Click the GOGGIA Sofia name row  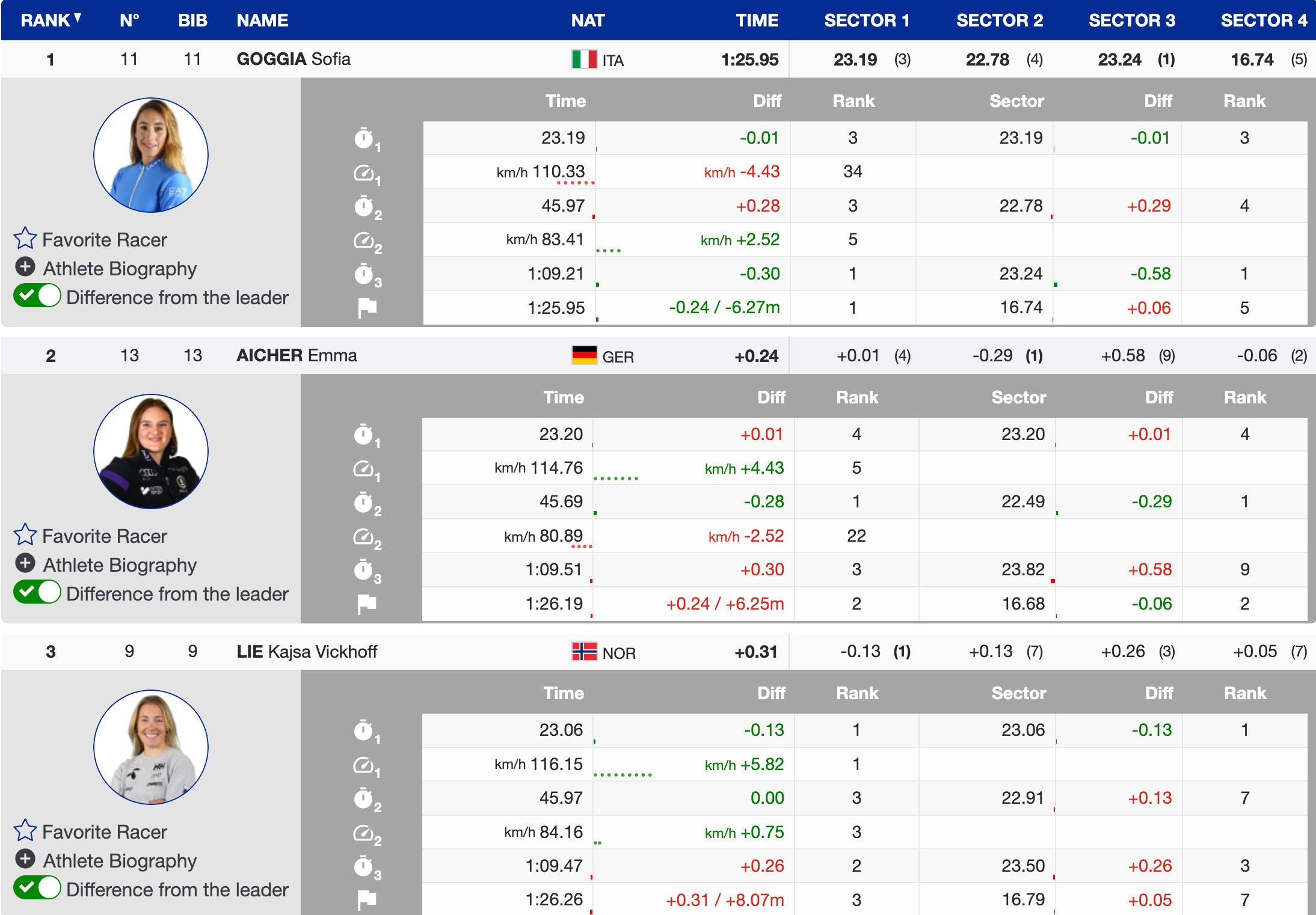tap(294, 59)
